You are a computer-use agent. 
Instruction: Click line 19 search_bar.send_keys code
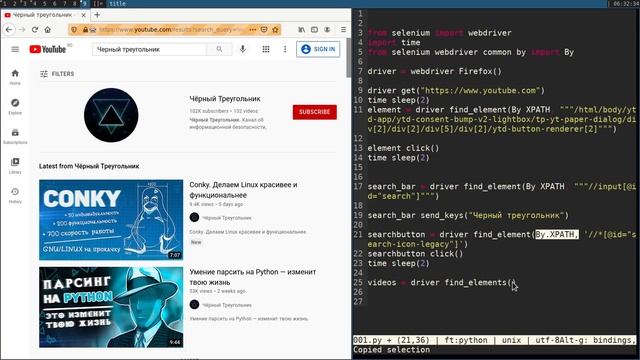click(468, 216)
